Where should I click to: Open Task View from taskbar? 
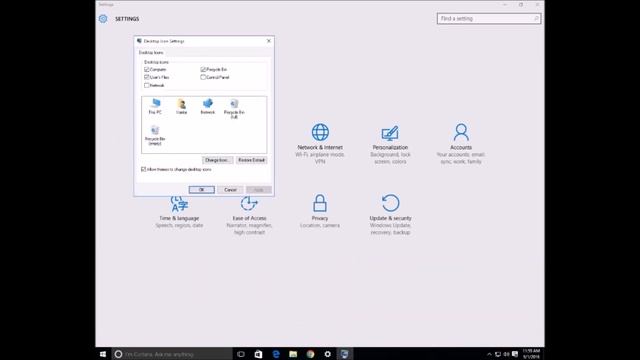click(241, 354)
